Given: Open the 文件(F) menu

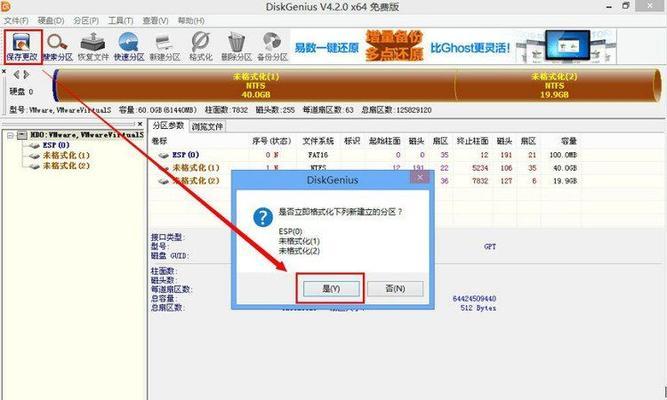Looking at the screenshot, I should [16, 20].
